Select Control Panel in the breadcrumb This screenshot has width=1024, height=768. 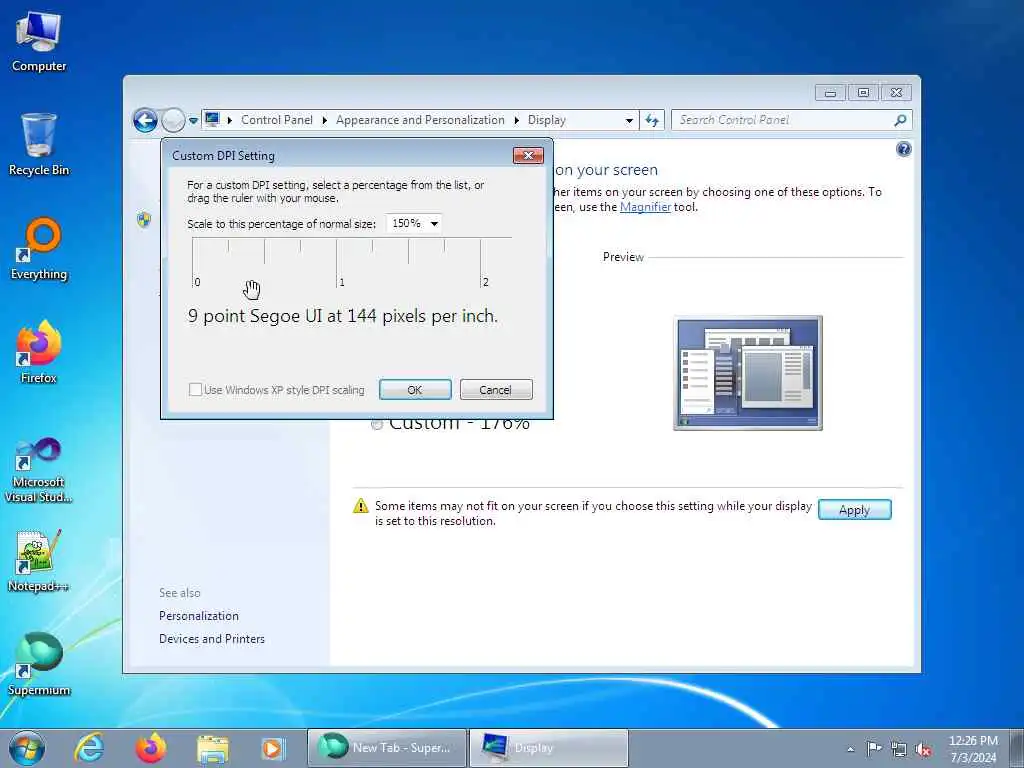point(277,120)
